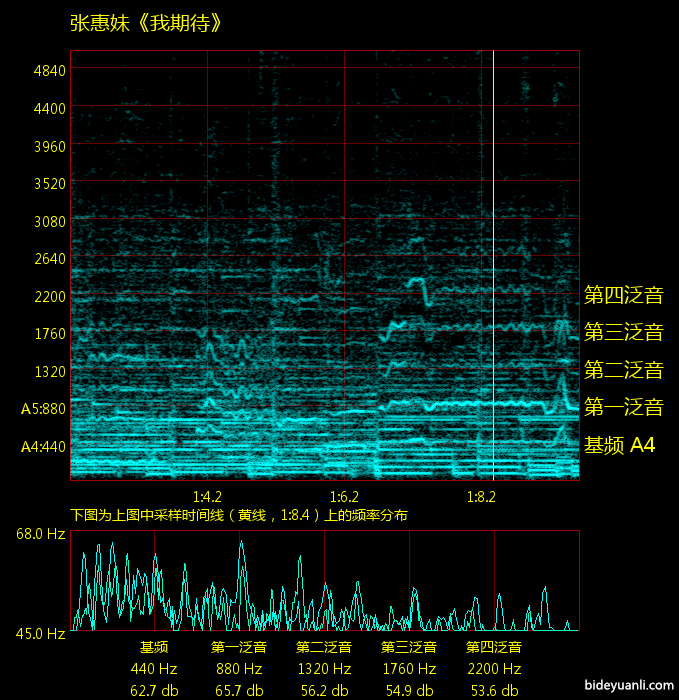The width and height of the screenshot is (679, 700).
Task: Click the 1:4.2 time axis label
Action: pos(207,496)
